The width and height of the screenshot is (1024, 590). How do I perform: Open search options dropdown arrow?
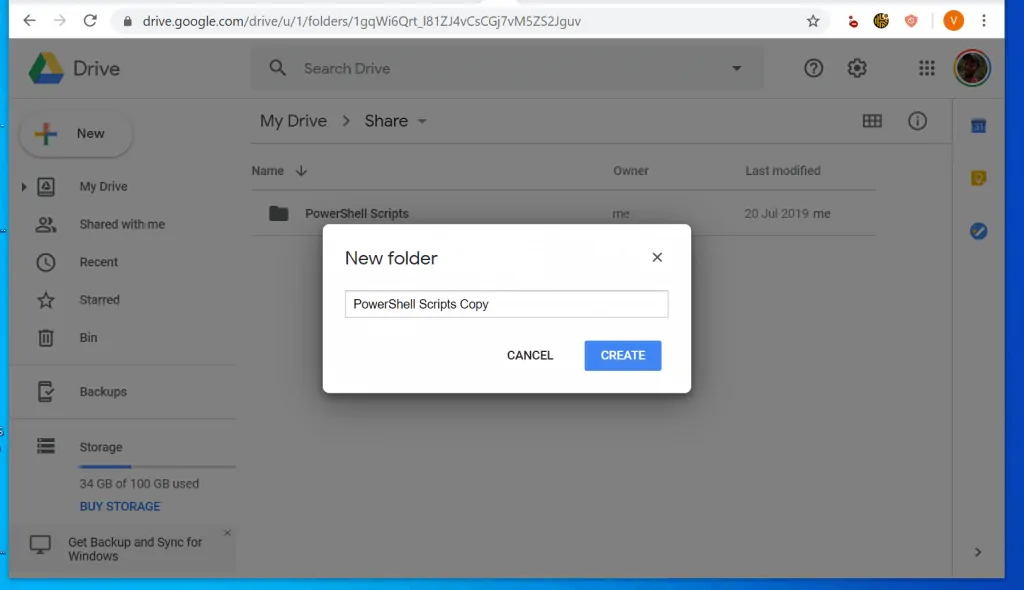coord(737,68)
